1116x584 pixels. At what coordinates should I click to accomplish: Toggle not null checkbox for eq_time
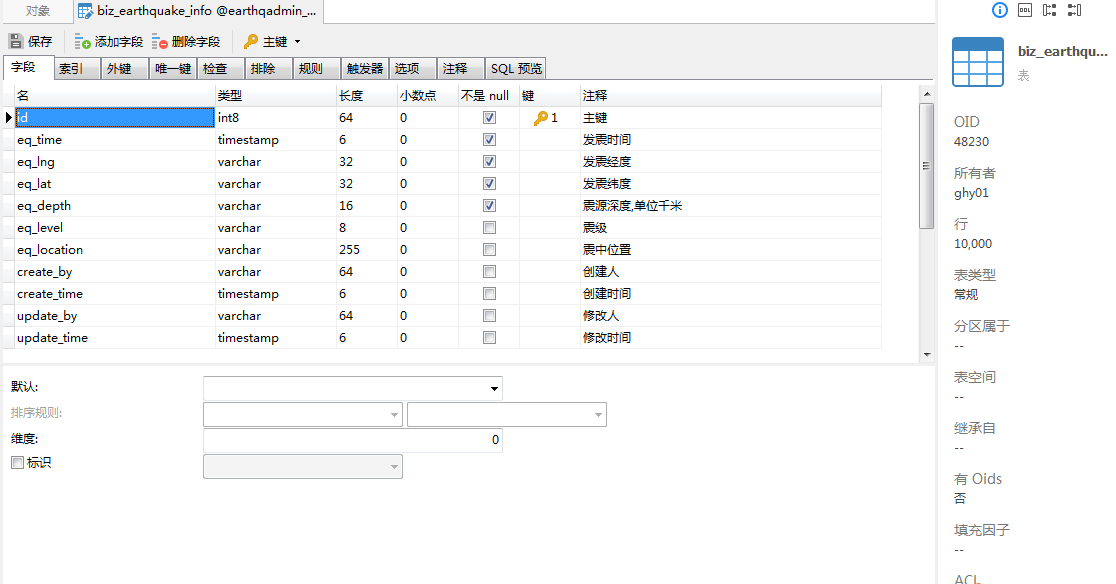(x=490, y=140)
